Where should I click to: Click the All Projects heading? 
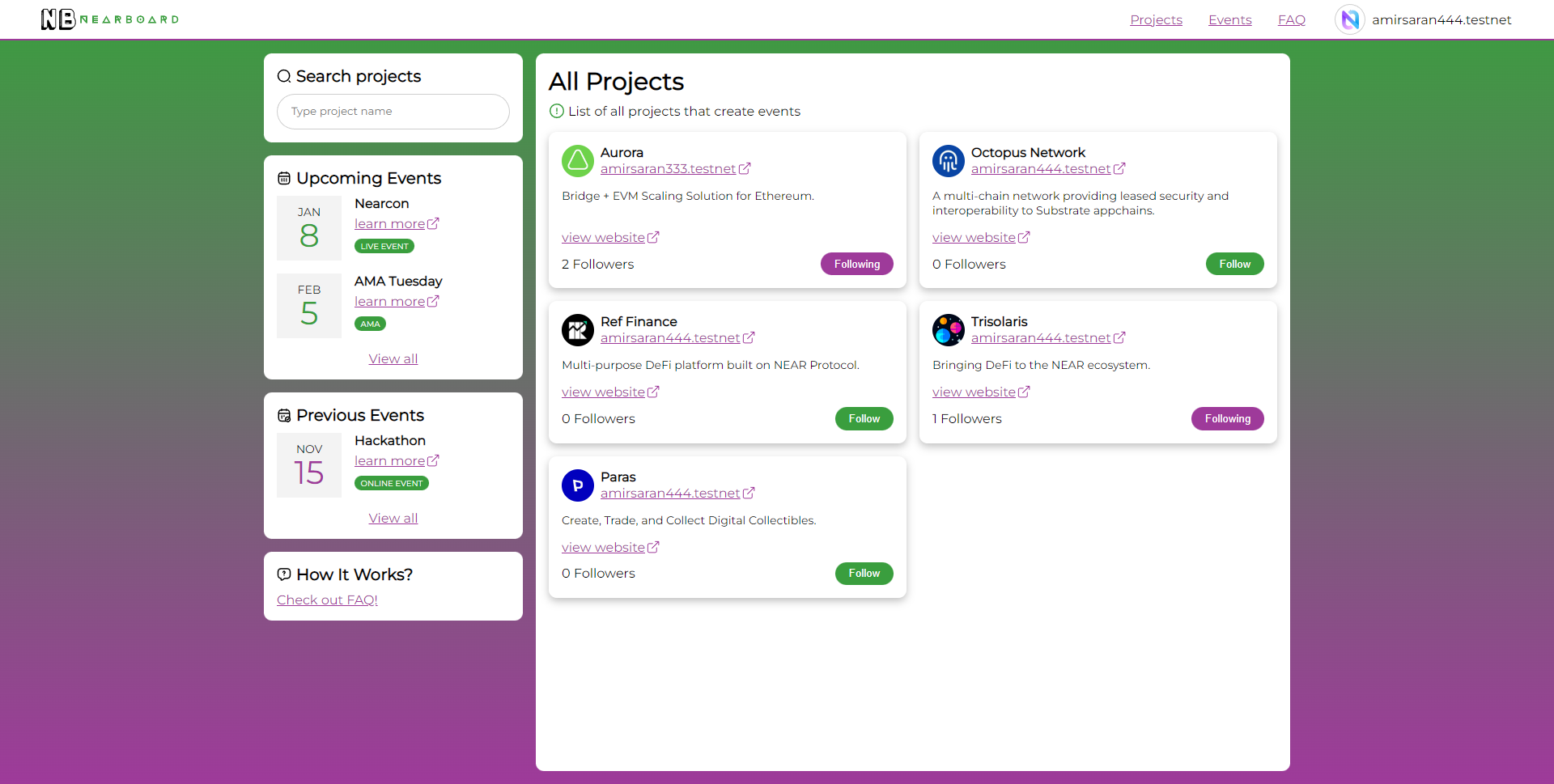click(616, 82)
